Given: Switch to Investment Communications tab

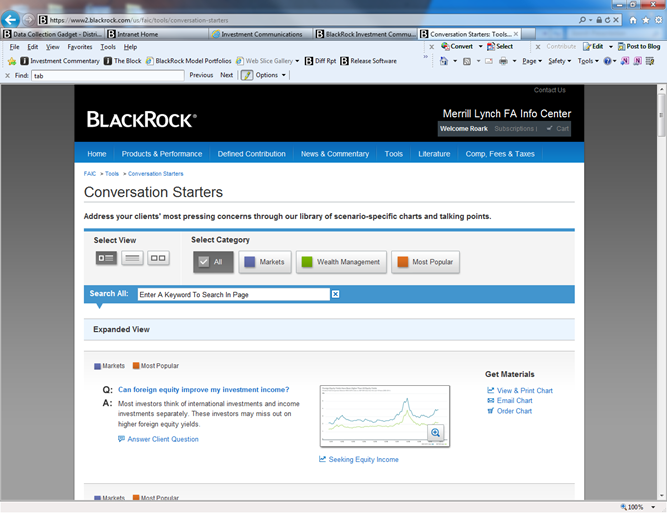Looking at the screenshot, I should 260,34.
